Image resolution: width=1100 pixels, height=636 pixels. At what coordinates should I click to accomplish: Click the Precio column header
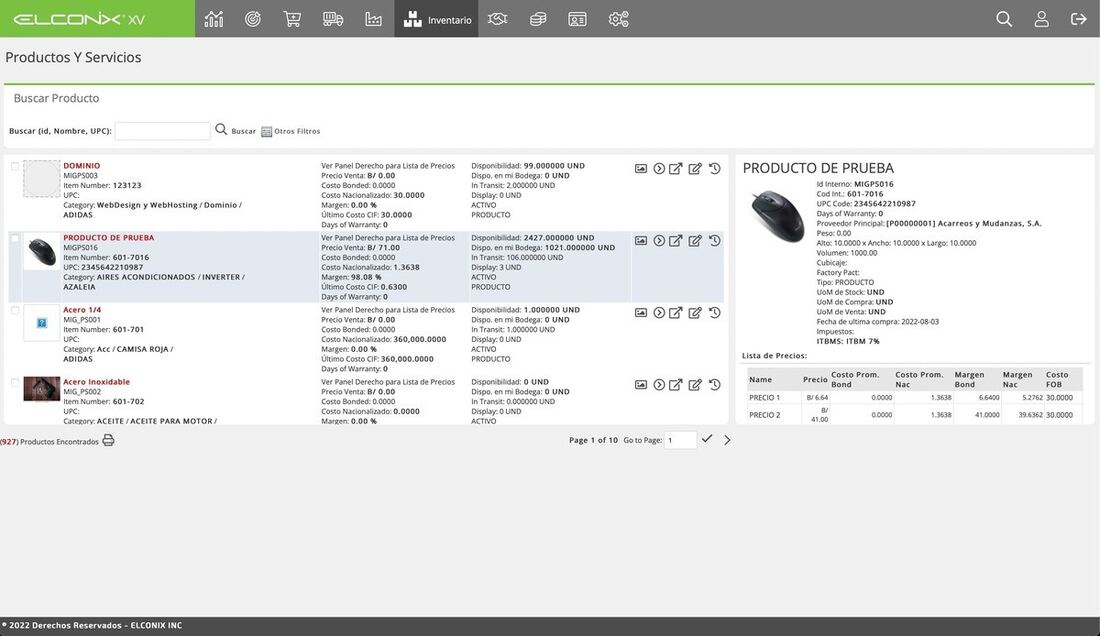point(814,379)
